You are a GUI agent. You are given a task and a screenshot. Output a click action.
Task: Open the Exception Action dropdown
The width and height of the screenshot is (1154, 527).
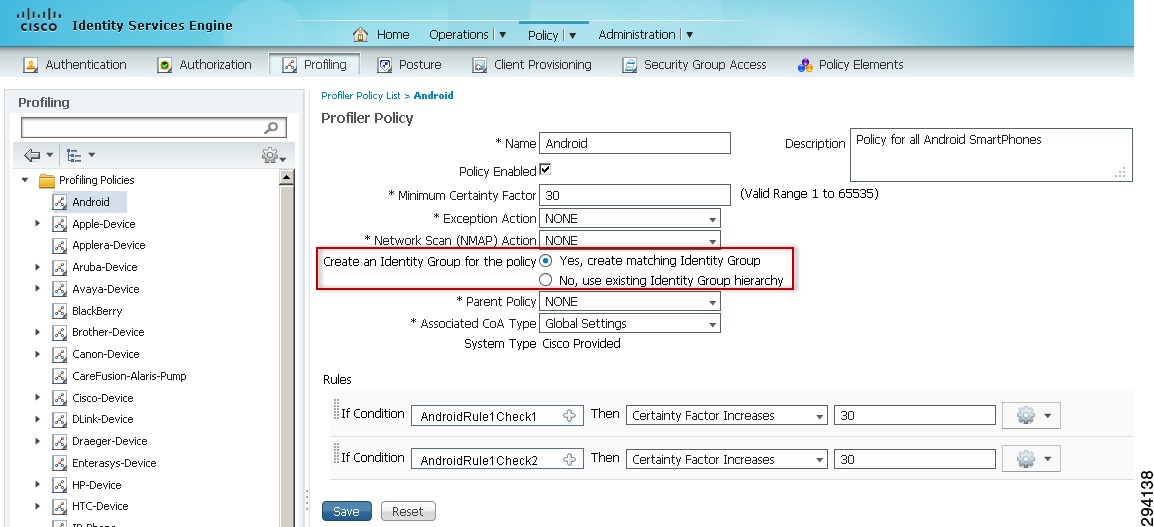[630, 219]
